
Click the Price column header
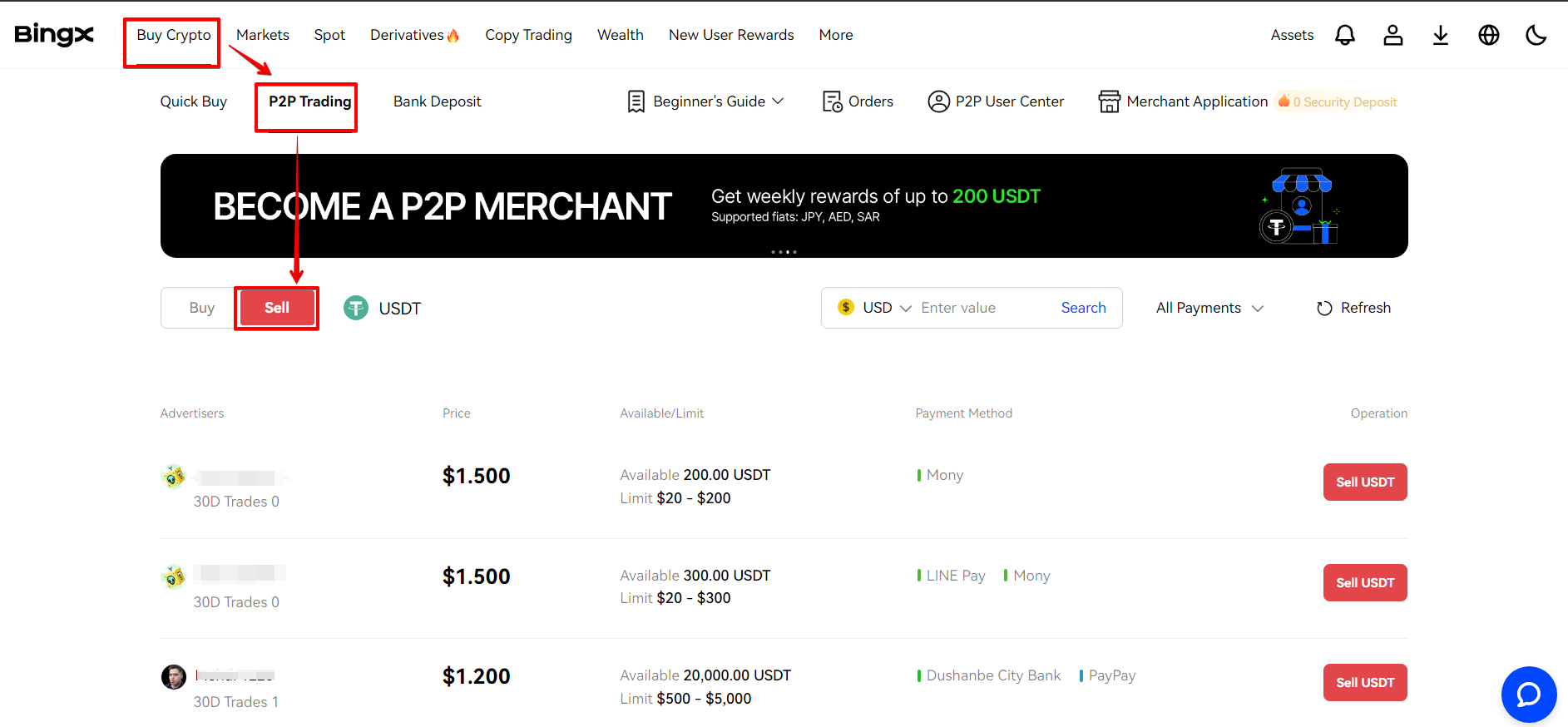coord(457,413)
